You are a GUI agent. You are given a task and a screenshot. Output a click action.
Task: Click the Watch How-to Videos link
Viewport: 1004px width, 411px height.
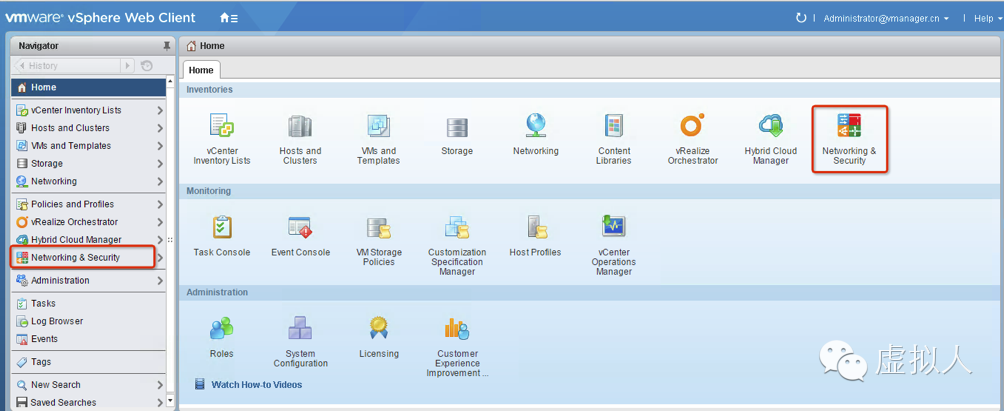257,385
